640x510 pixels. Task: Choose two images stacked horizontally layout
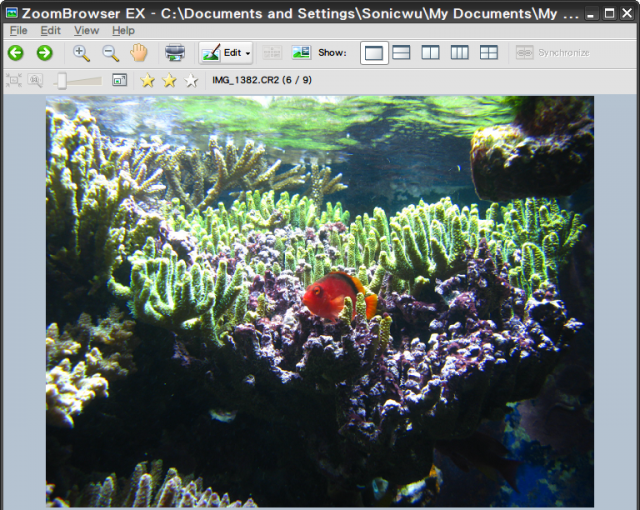tap(401, 53)
